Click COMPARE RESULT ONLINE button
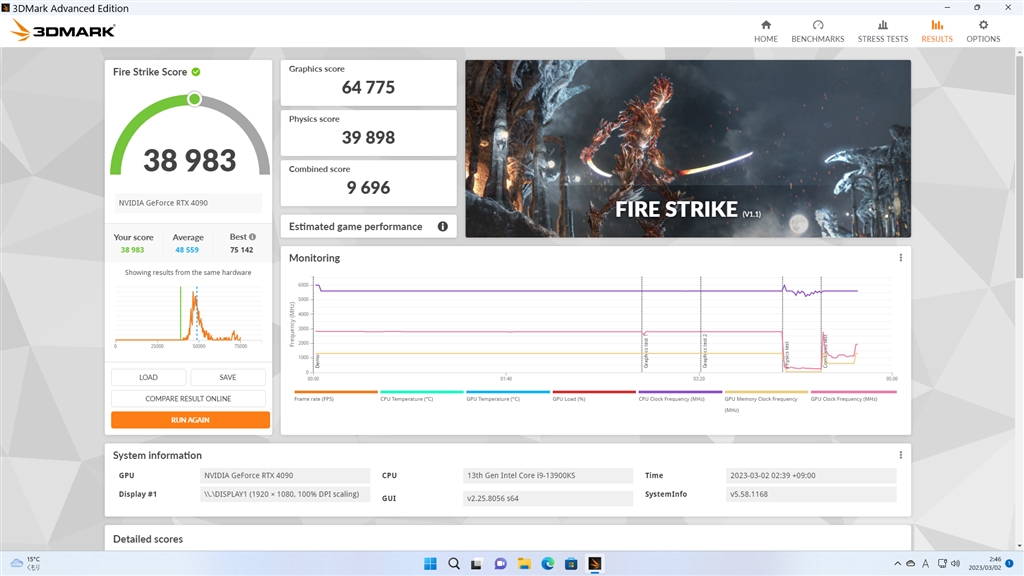The image size is (1024, 576). point(188,398)
